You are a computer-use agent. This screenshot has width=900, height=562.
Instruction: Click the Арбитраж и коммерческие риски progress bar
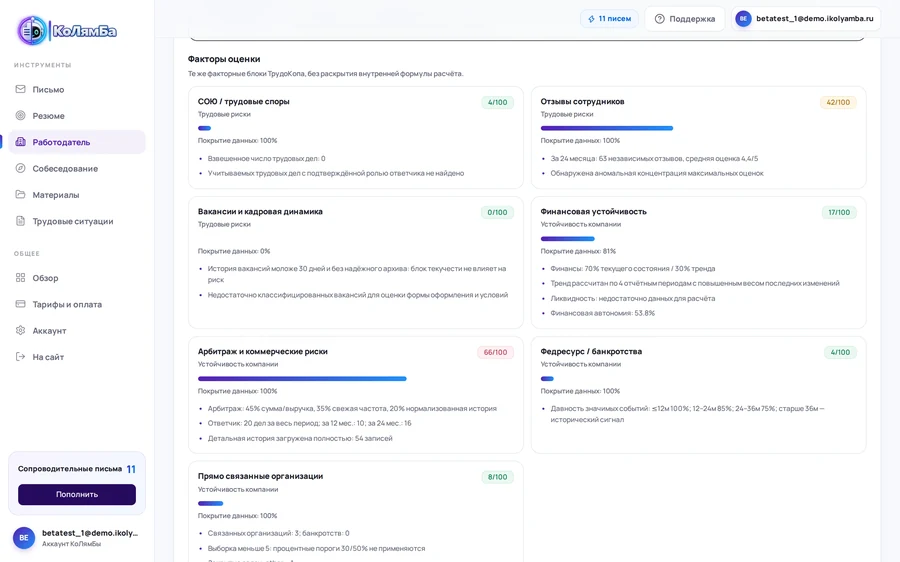click(x=302, y=379)
